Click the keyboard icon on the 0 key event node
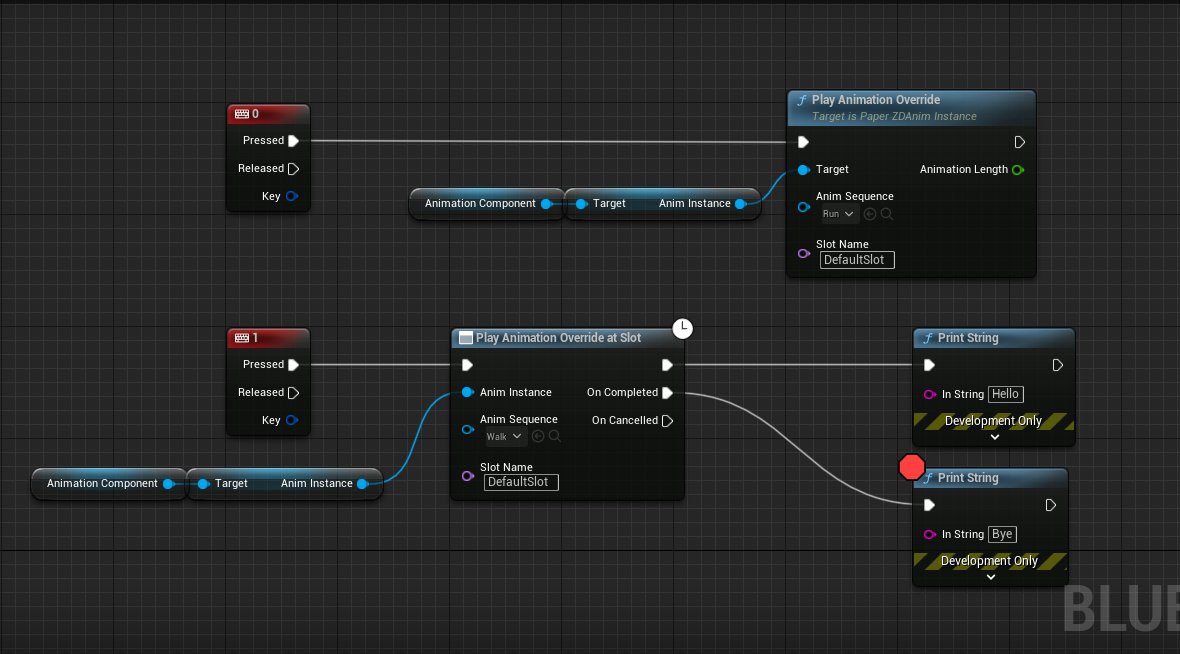Image resolution: width=1180 pixels, height=654 pixels. (242, 114)
